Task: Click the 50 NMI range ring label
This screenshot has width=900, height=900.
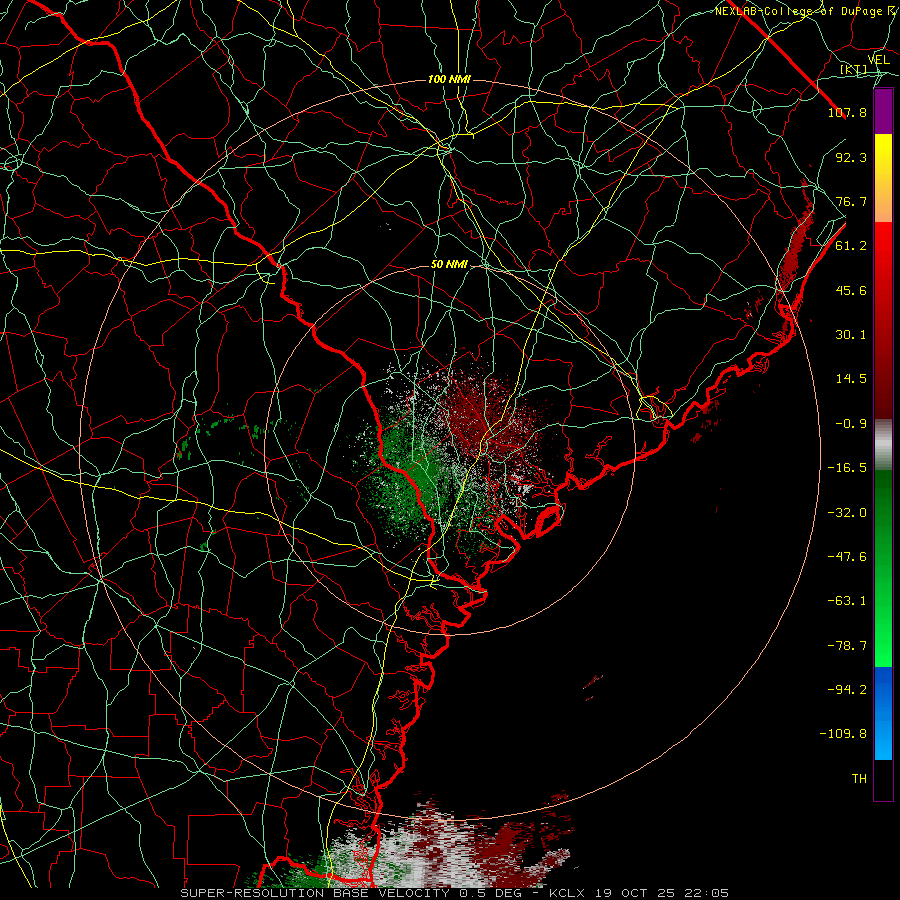Action: tap(449, 265)
